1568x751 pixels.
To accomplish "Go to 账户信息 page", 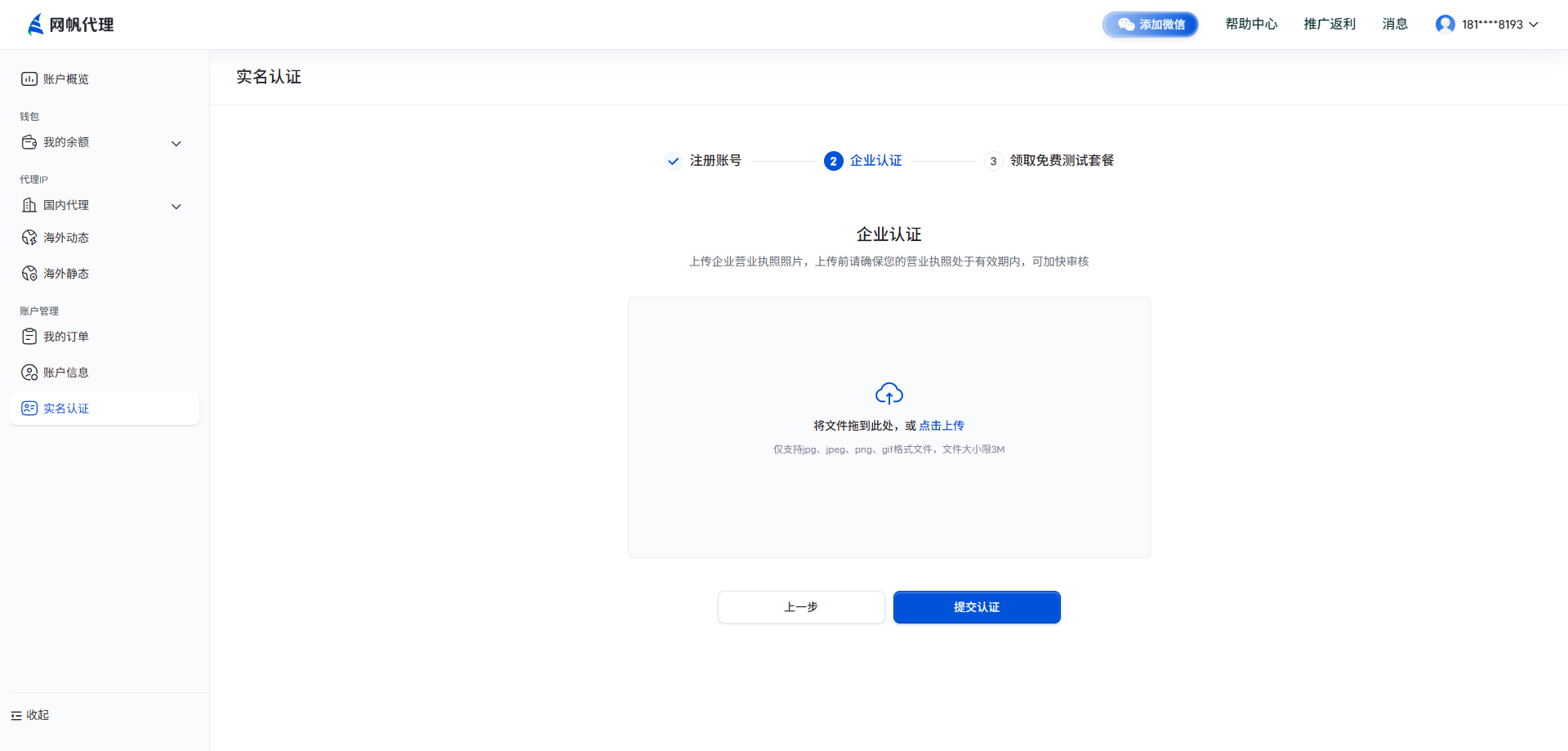I will click(105, 373).
